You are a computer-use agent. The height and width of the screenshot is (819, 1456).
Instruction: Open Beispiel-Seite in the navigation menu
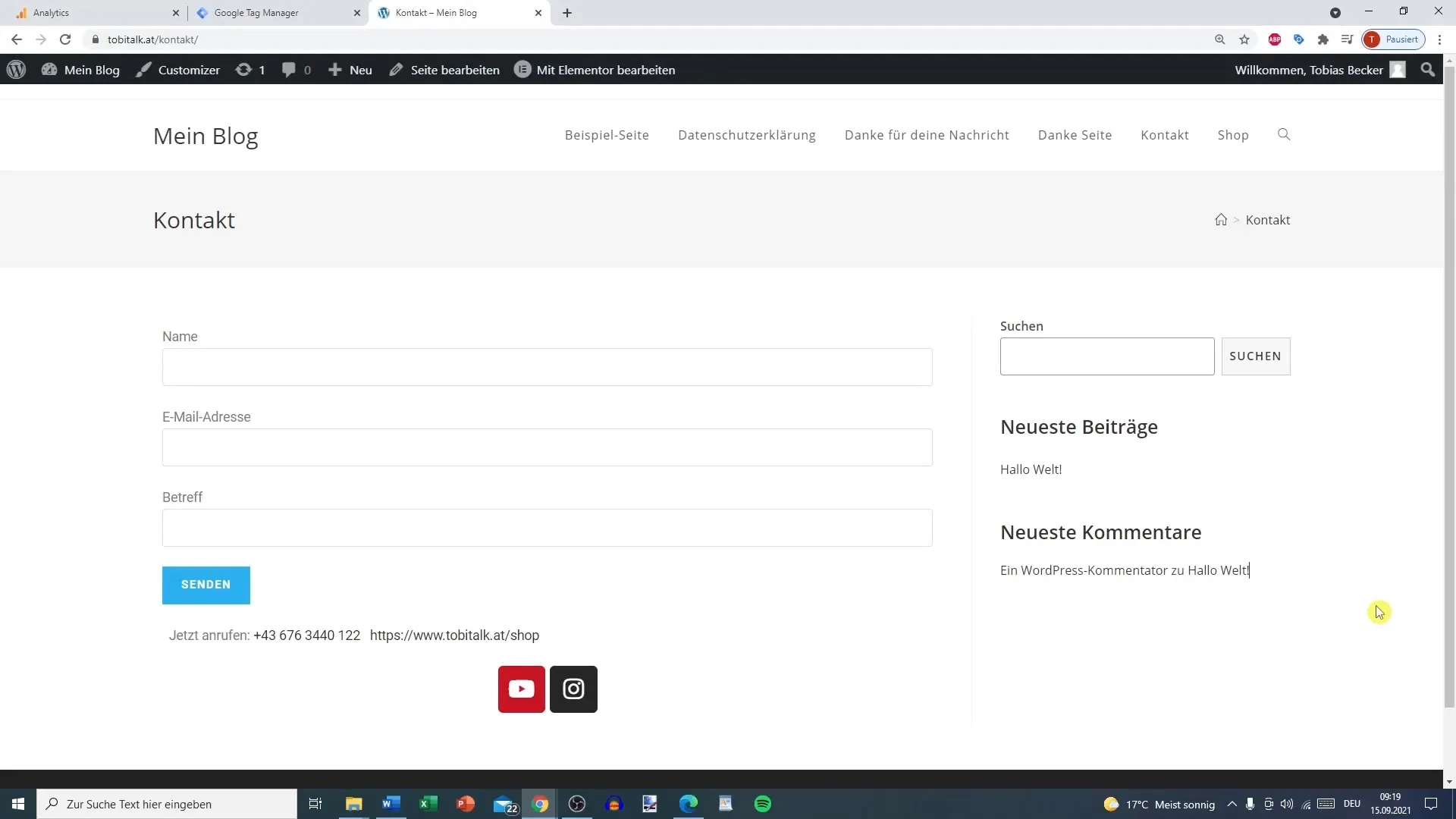pos(607,135)
